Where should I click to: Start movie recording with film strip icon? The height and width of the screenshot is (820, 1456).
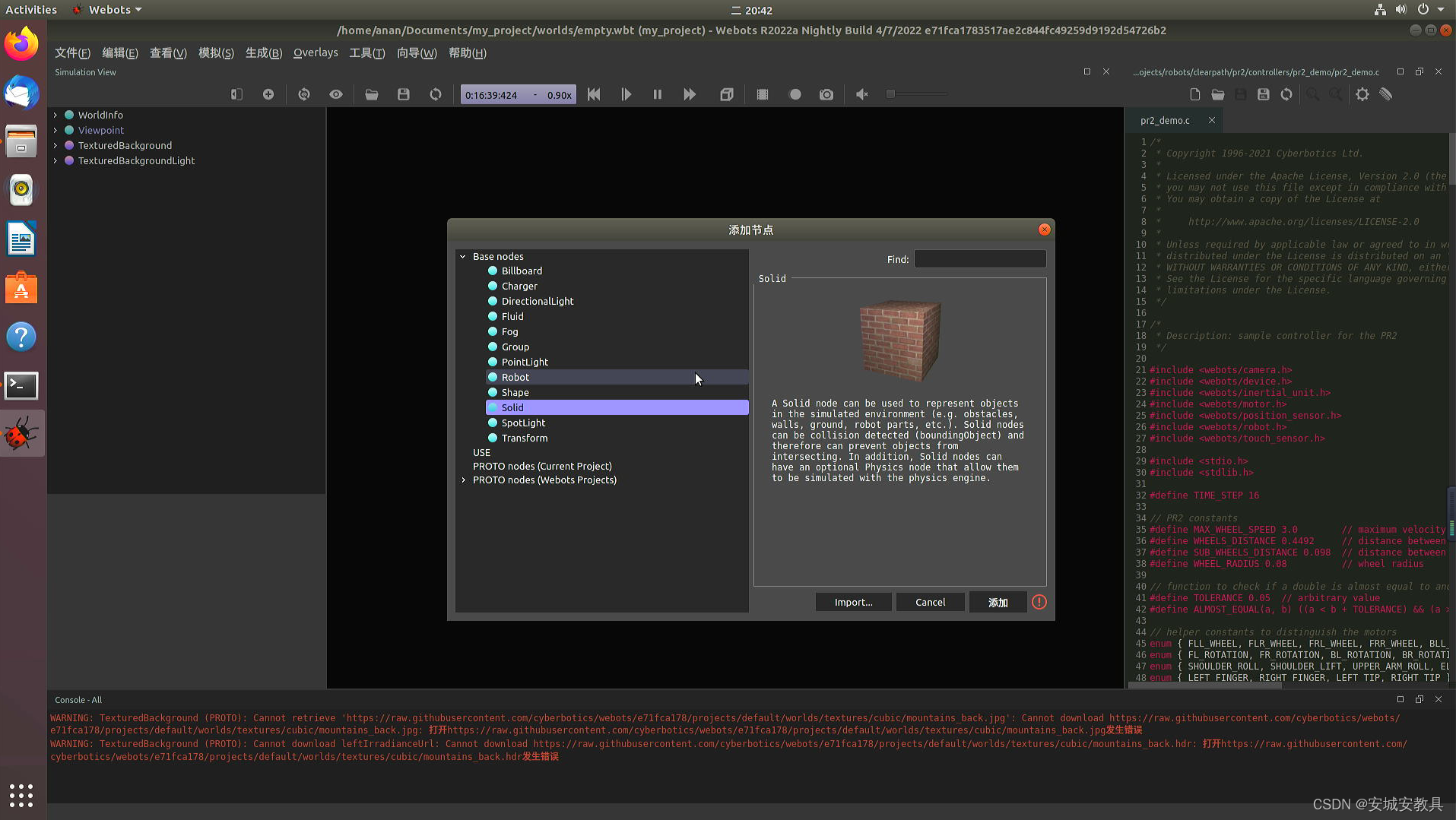763,94
